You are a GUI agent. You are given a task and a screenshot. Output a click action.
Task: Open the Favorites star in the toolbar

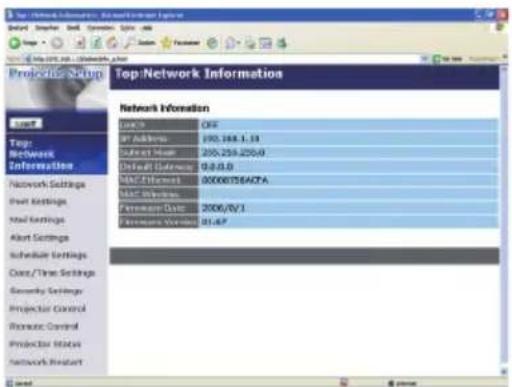tap(180, 43)
